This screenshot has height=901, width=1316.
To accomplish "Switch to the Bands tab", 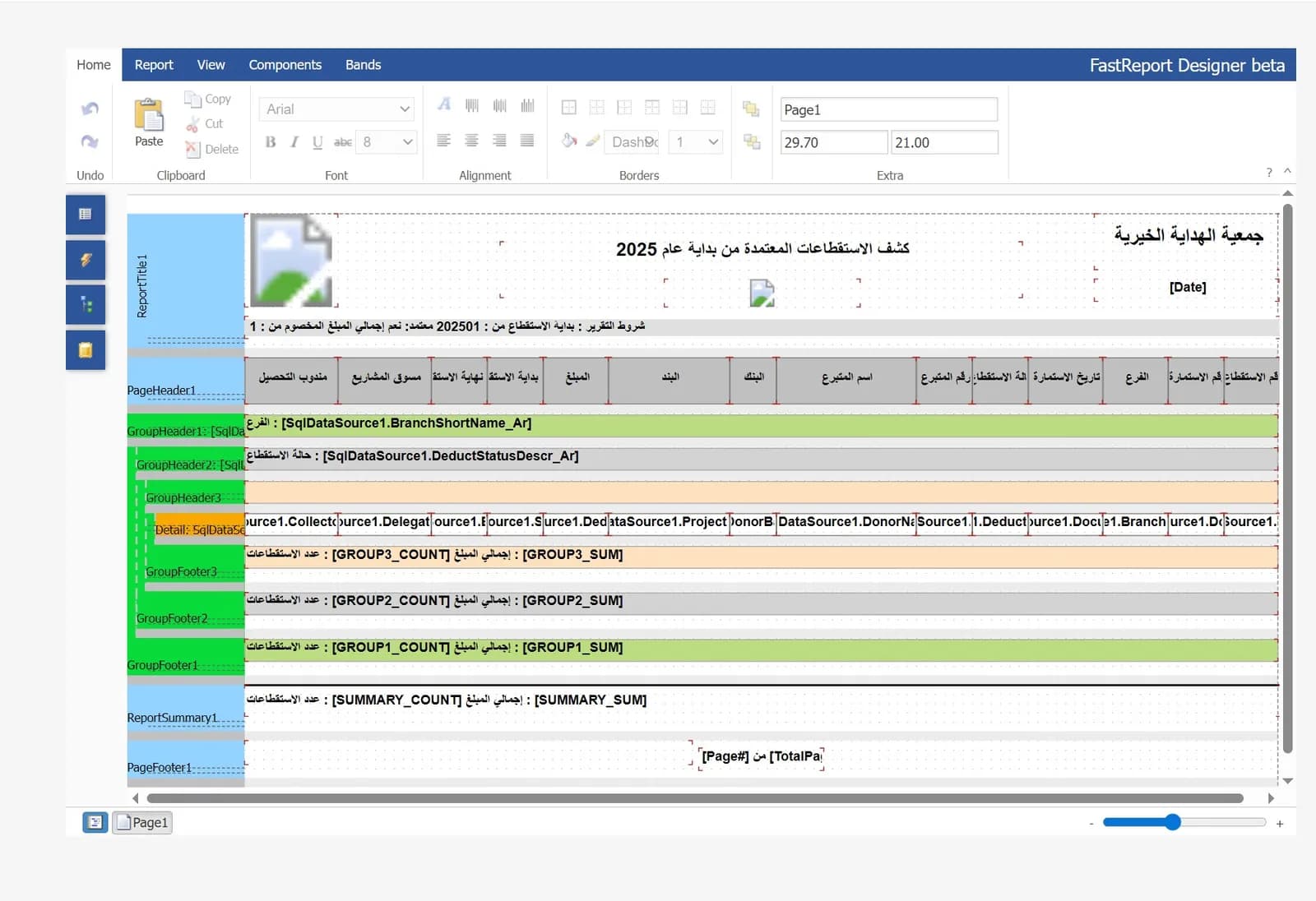I will 363,65.
